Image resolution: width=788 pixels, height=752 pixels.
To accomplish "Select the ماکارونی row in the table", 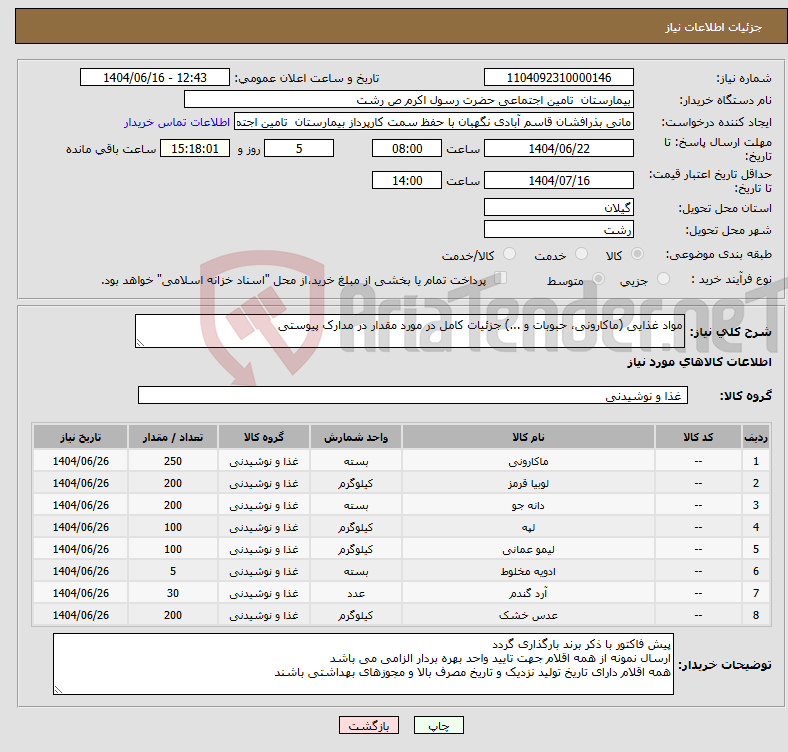I will [528, 461].
